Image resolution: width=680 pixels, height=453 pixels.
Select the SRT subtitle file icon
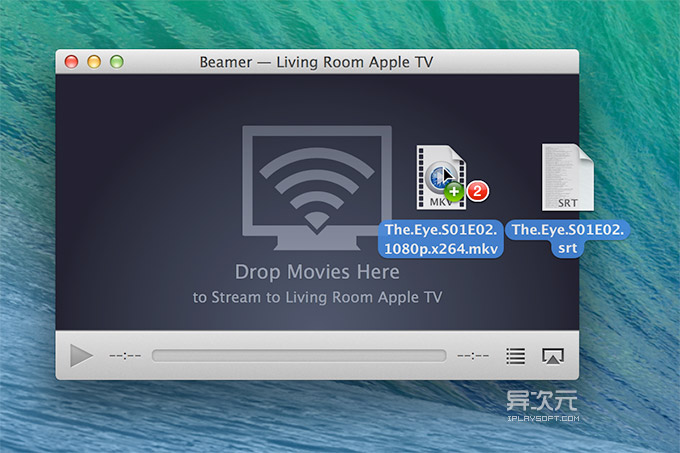coord(567,177)
